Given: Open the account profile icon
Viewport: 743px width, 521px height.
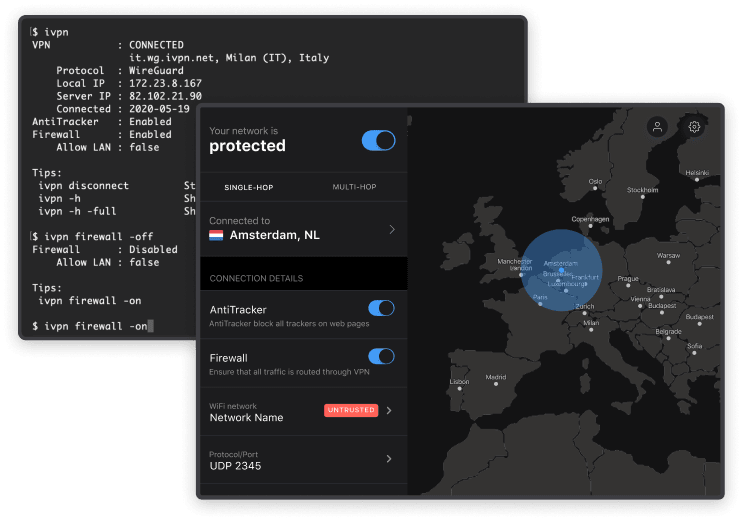Looking at the screenshot, I should click(x=657, y=127).
